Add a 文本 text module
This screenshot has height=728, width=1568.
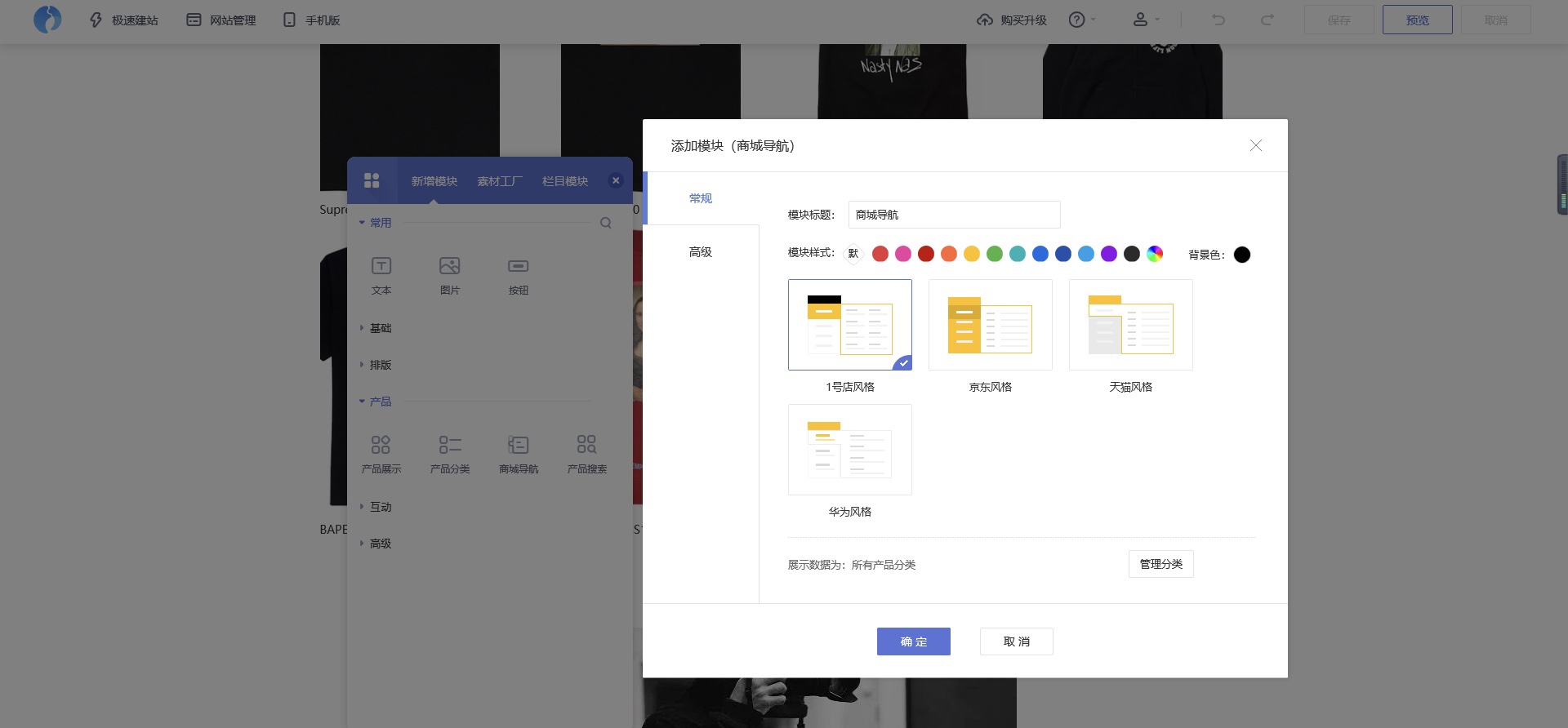381,266
